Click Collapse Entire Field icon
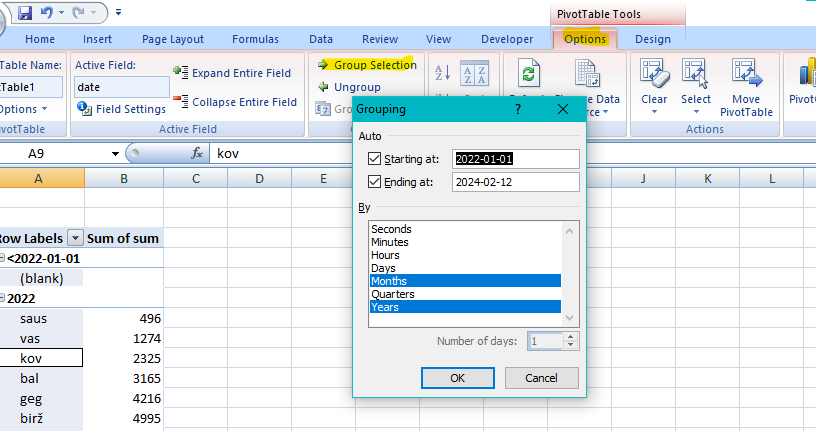The image size is (816, 431). (180, 101)
